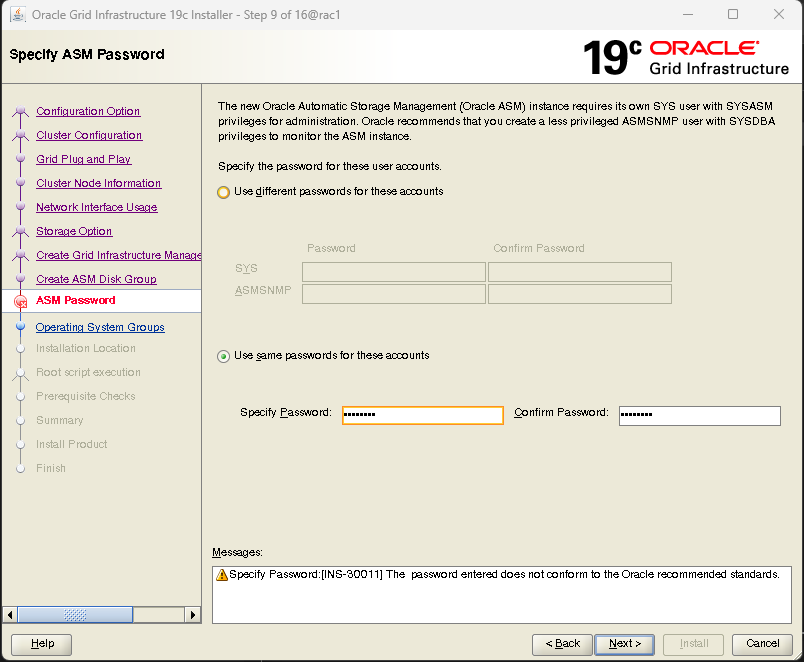Open Grid Plug and Play step
Screen dimensions: 804x662
tap(84, 159)
